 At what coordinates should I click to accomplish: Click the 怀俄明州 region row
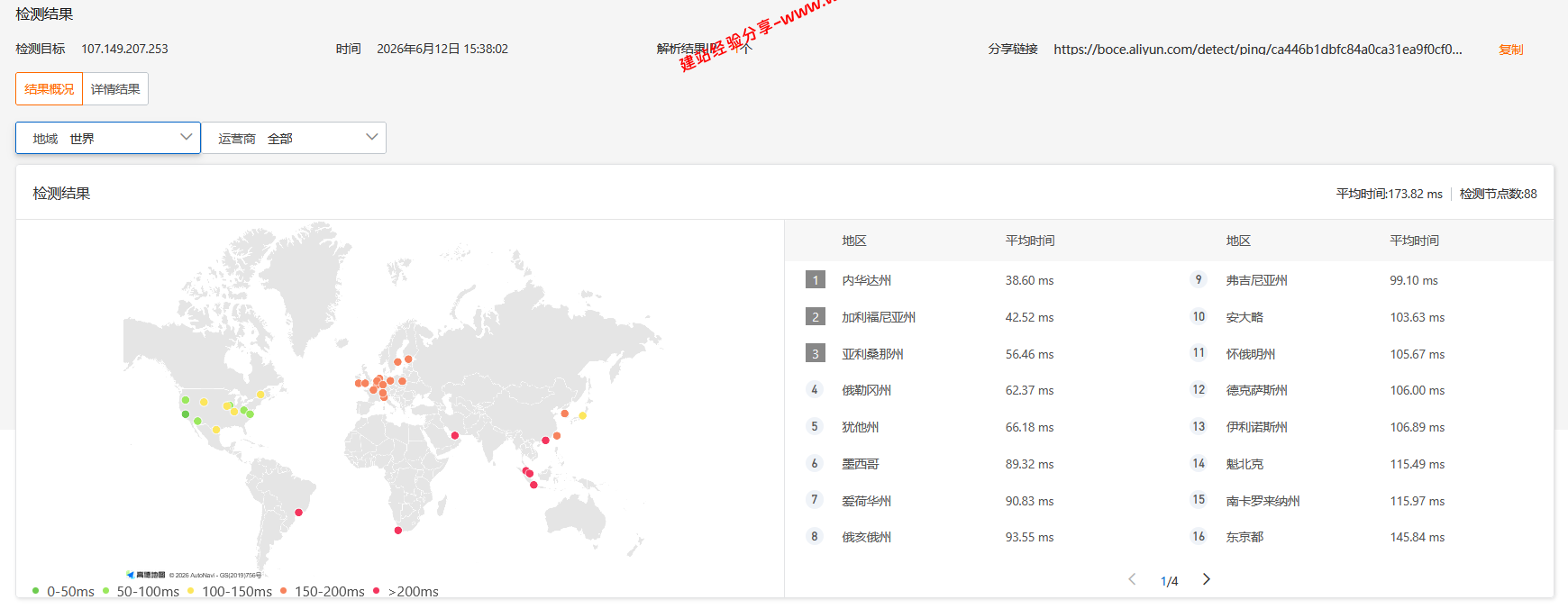pos(1361,354)
